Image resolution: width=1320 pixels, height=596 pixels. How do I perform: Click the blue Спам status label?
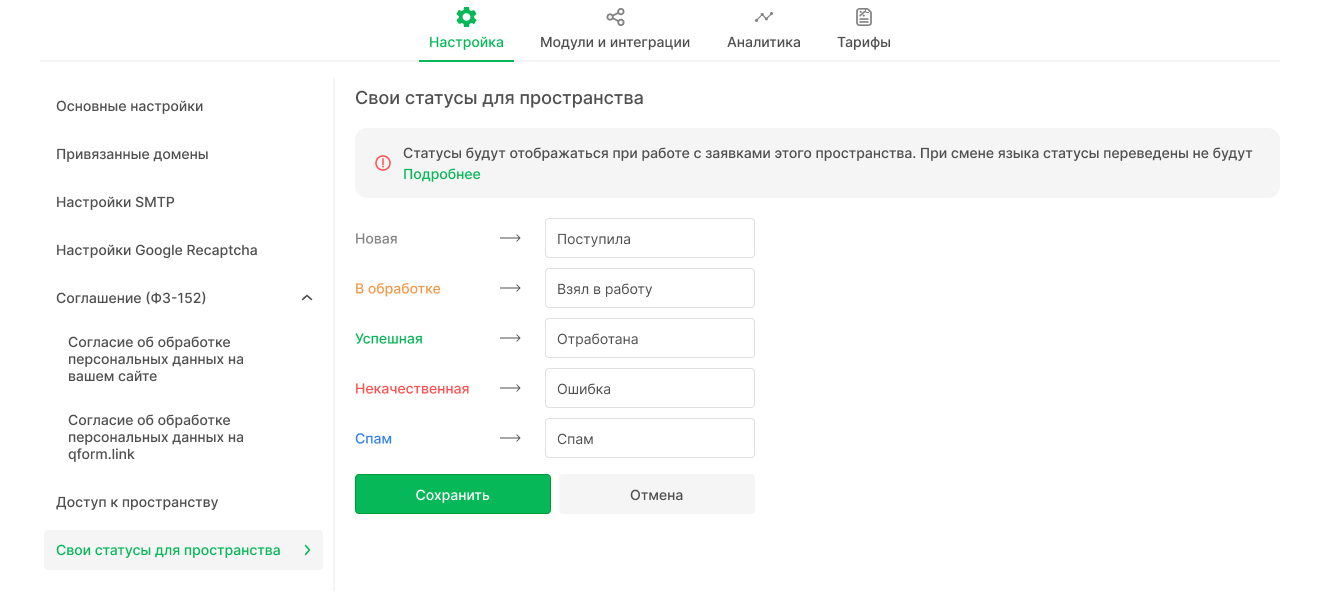[373, 438]
